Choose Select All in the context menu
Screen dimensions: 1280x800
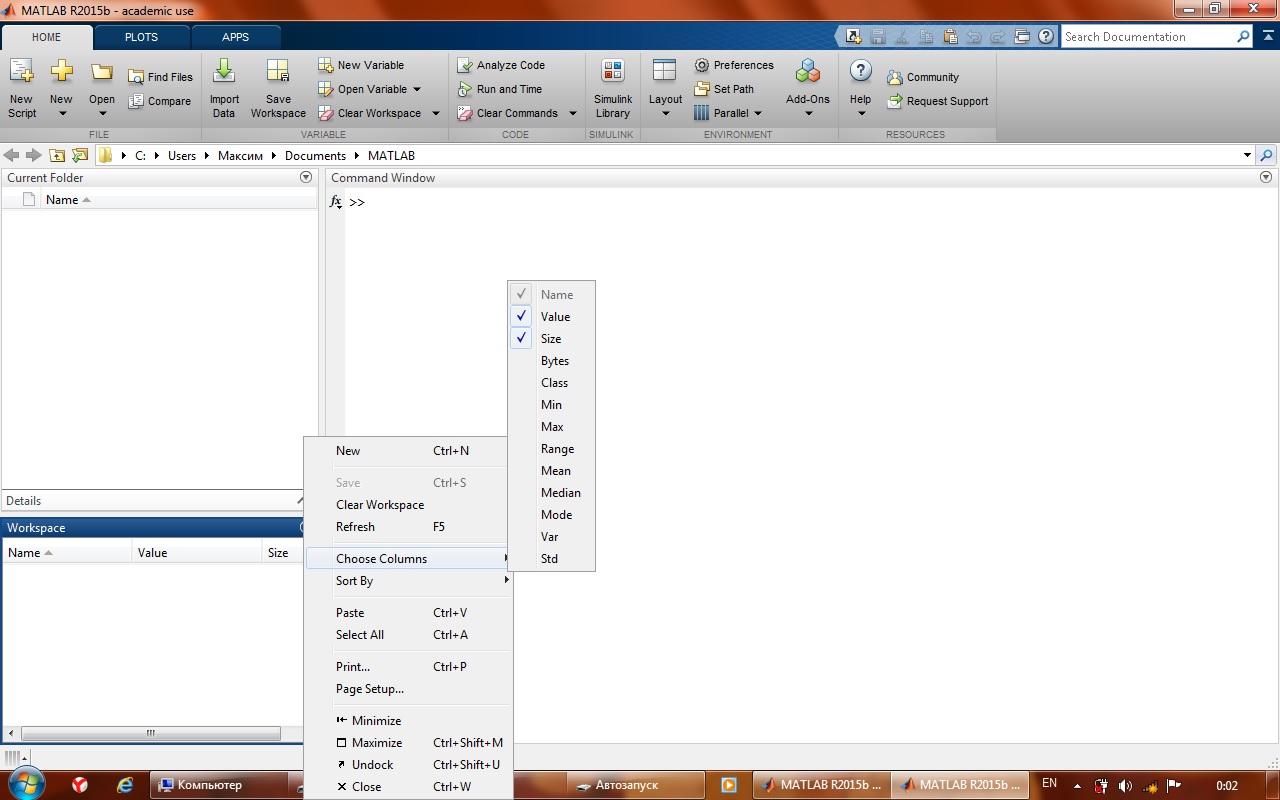point(409,635)
